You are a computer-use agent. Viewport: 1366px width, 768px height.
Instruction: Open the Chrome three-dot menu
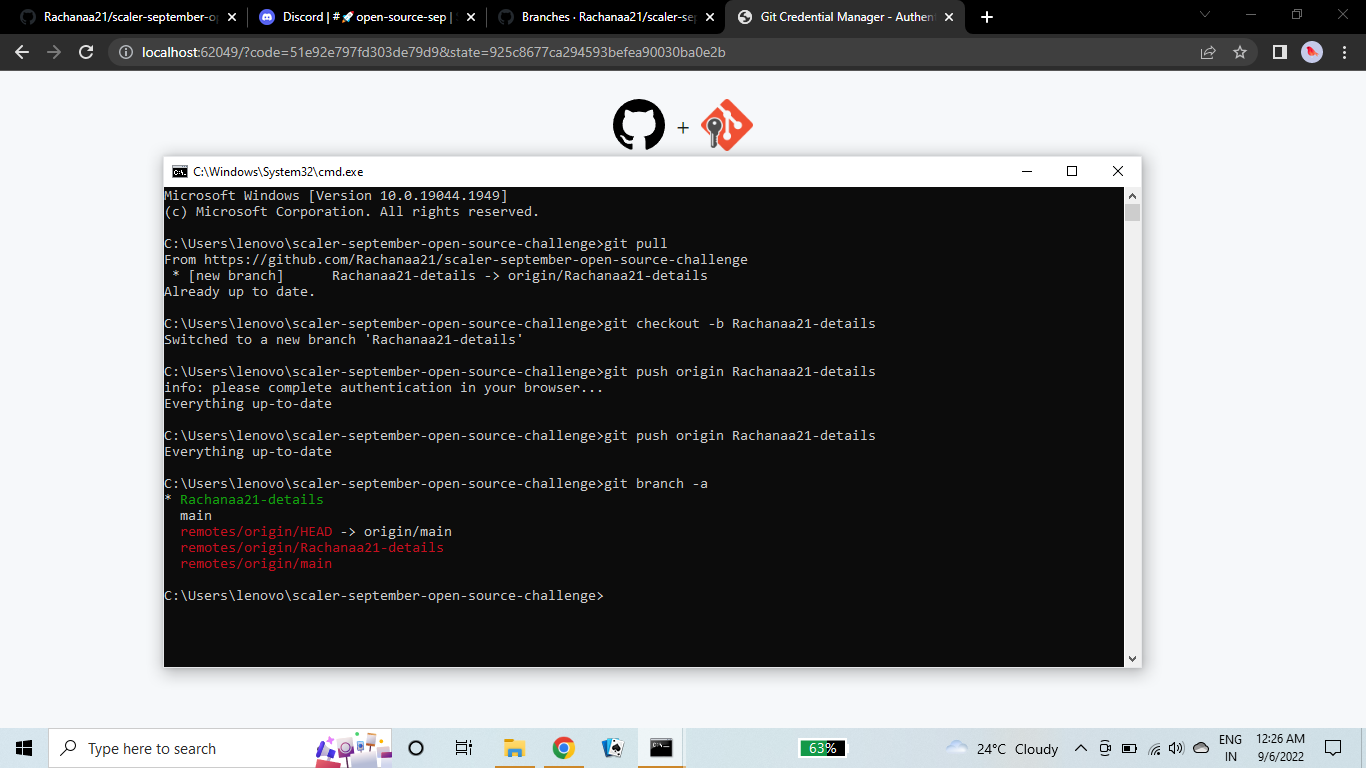[x=1343, y=52]
